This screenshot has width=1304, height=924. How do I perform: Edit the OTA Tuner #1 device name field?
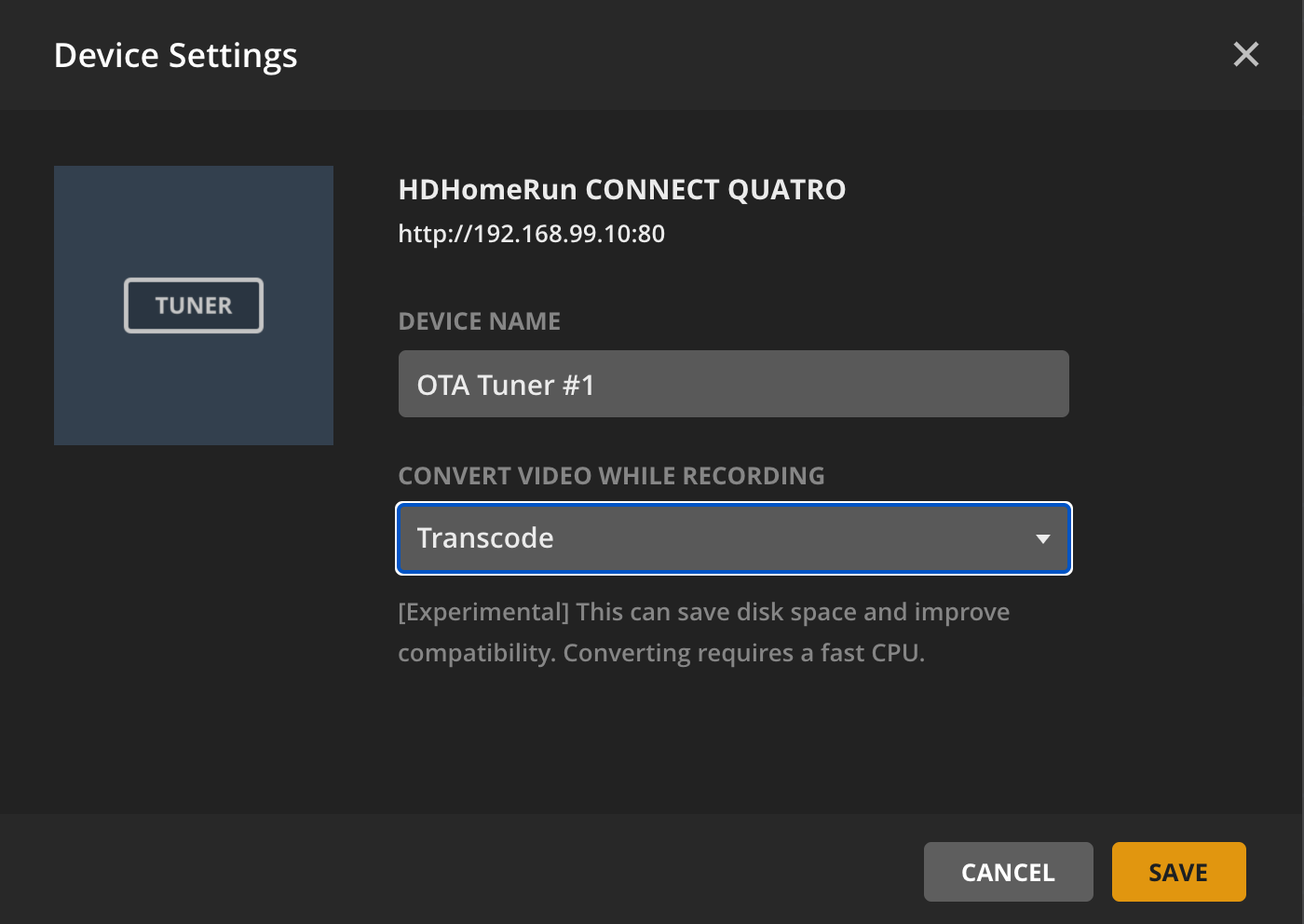[x=734, y=384]
